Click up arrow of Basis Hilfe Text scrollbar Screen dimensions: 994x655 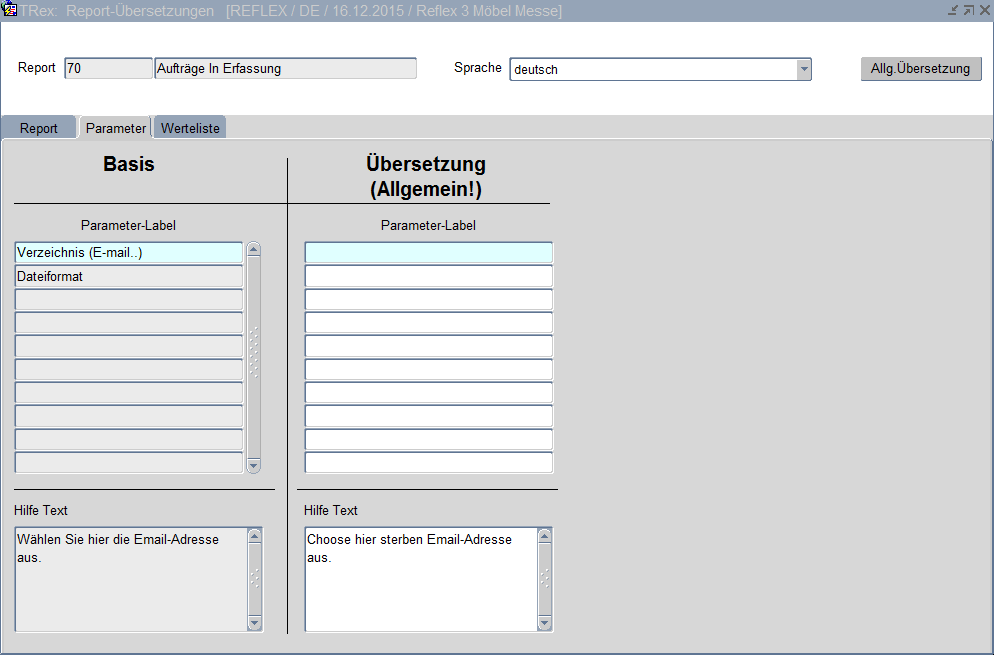click(254, 537)
